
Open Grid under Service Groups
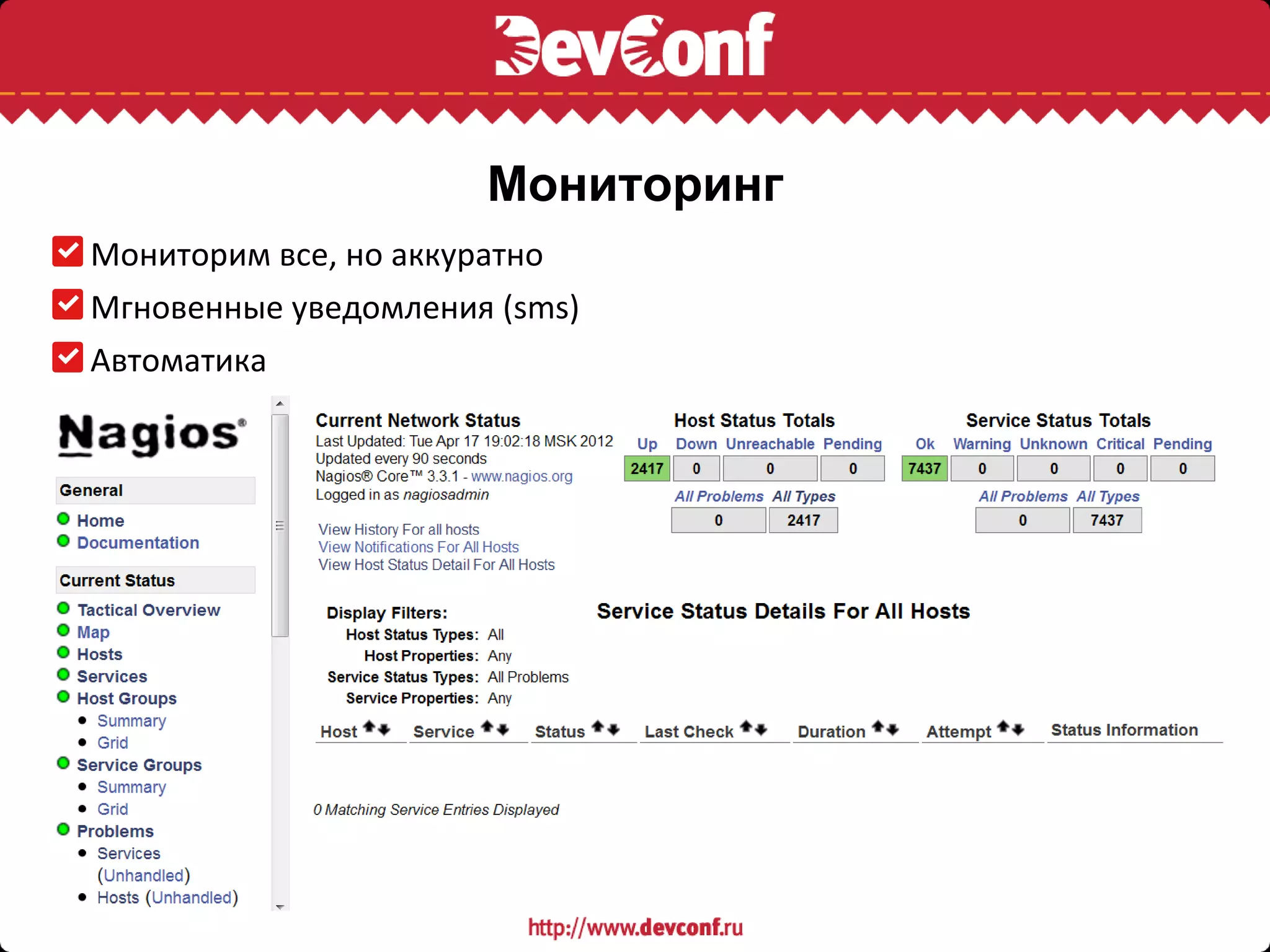point(113,809)
